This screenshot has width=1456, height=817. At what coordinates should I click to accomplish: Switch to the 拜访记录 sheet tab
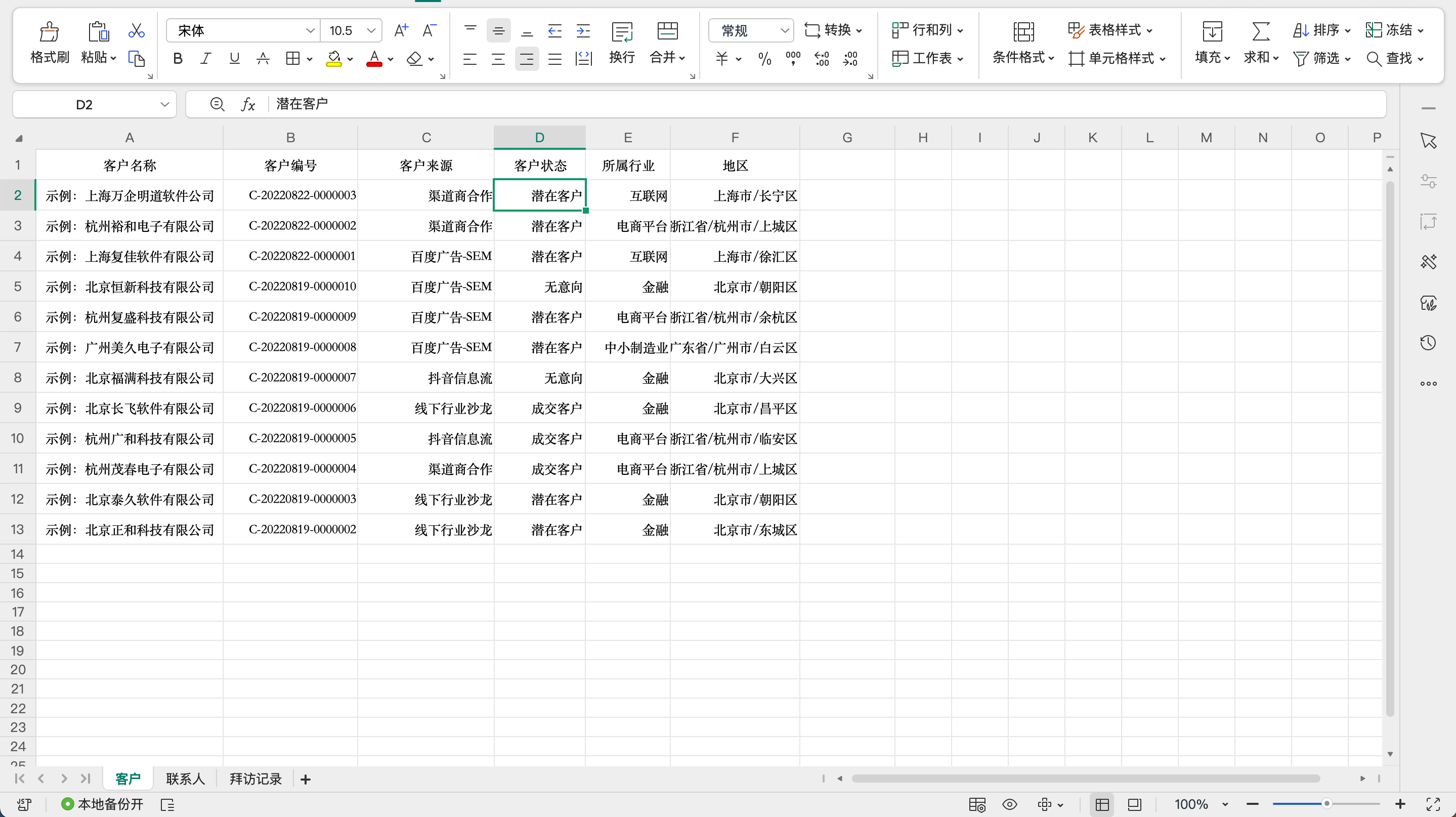255,779
